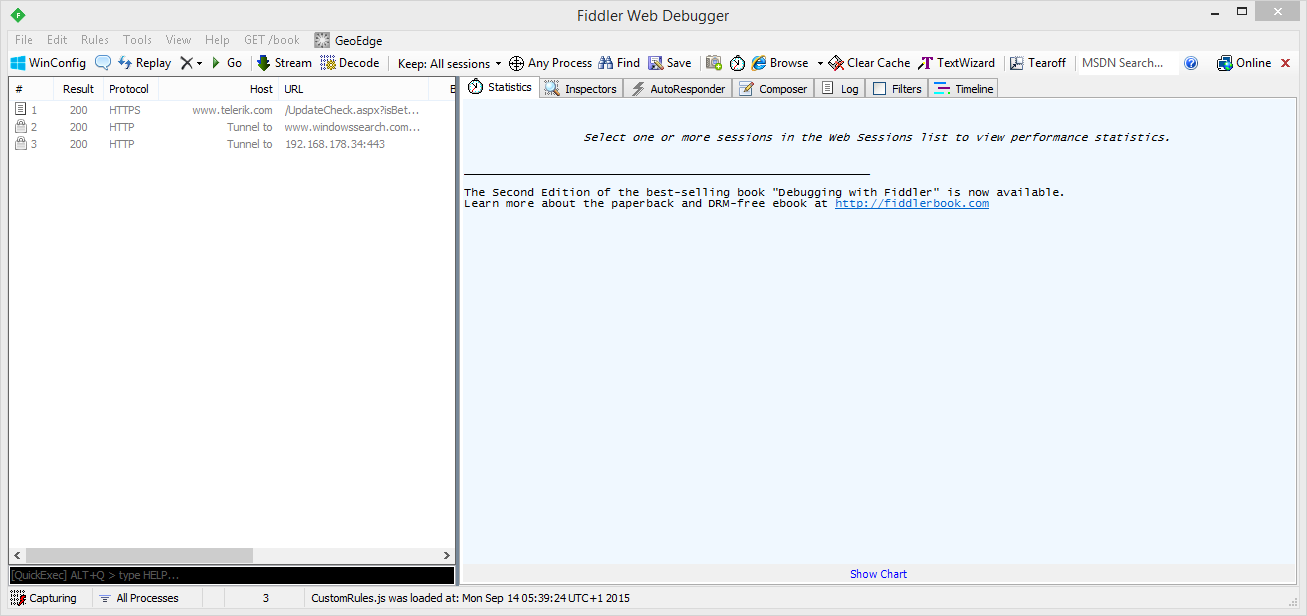This screenshot has height=616, width=1307.
Task: Open the Help menu
Action: pos(217,40)
